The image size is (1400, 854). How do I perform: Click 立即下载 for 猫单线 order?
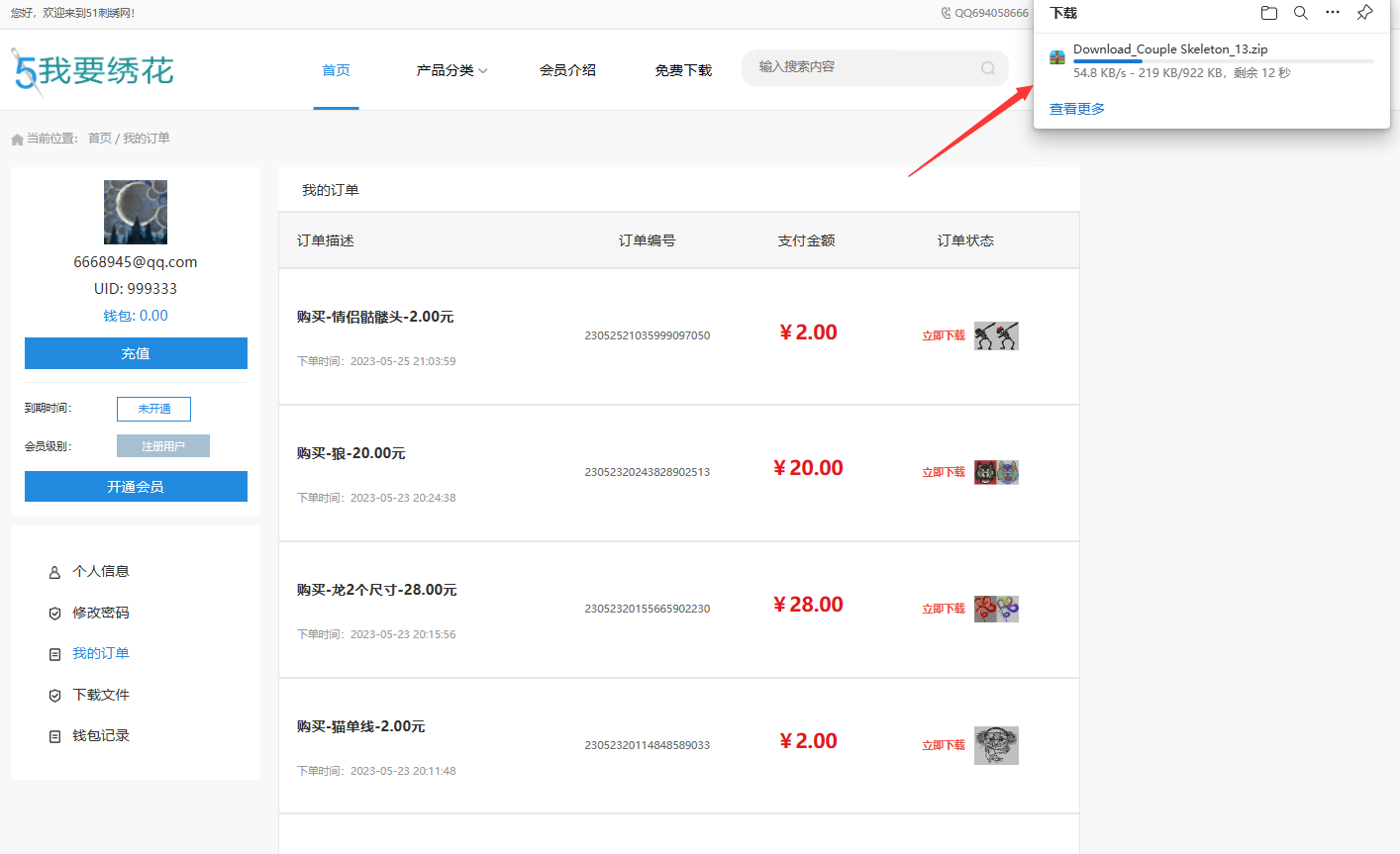944,745
